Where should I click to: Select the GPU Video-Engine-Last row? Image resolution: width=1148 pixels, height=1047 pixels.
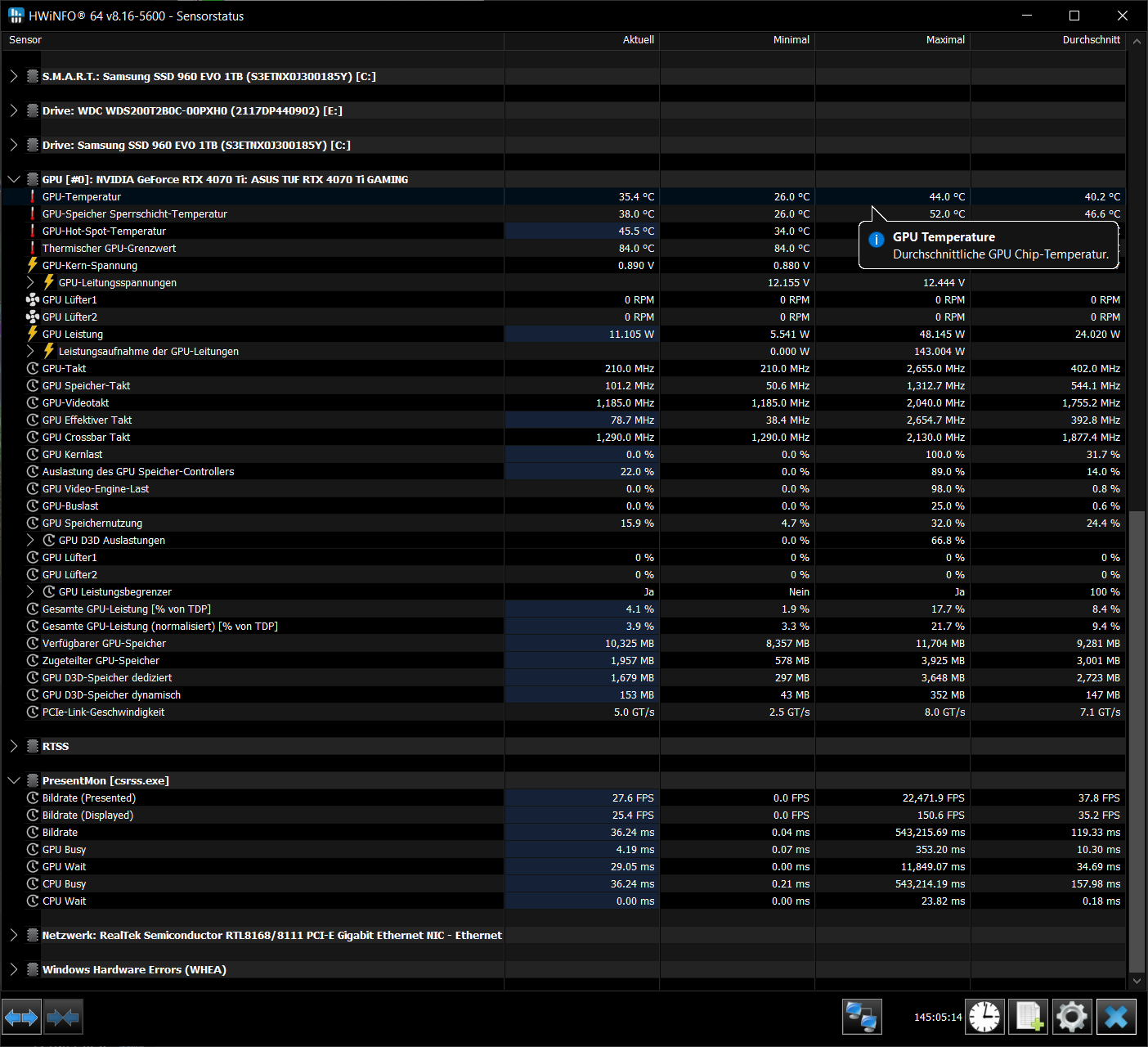[x=563, y=489]
